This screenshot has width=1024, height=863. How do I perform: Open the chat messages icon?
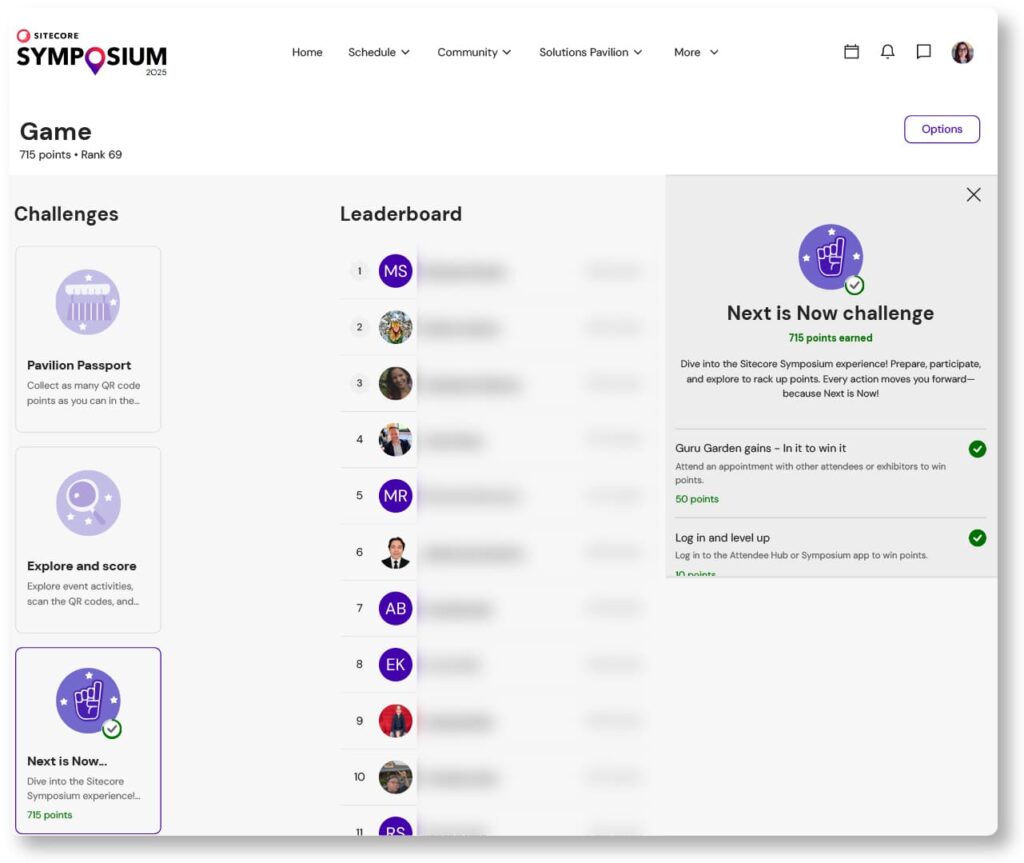[x=924, y=52]
